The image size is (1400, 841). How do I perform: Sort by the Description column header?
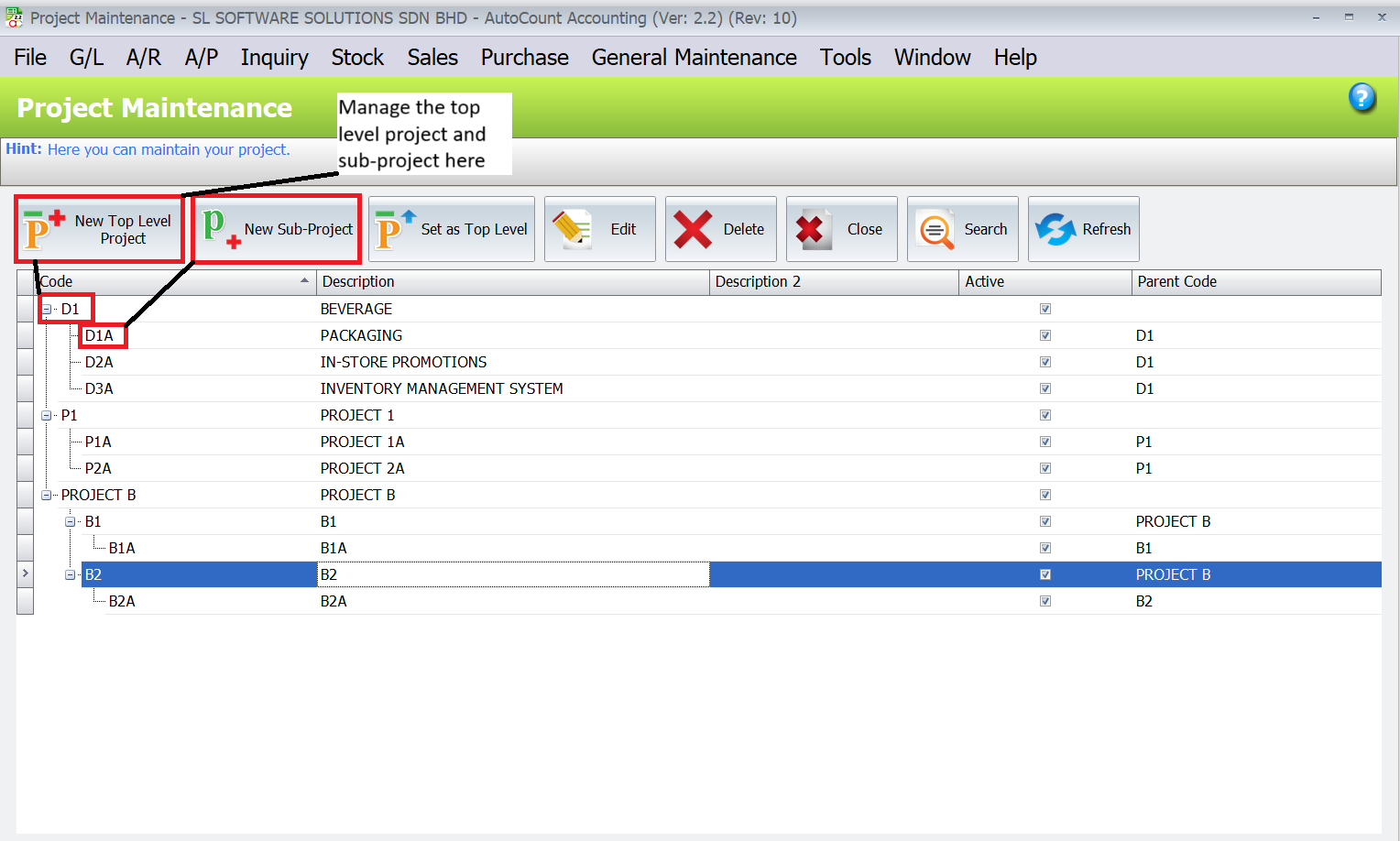[x=512, y=281]
